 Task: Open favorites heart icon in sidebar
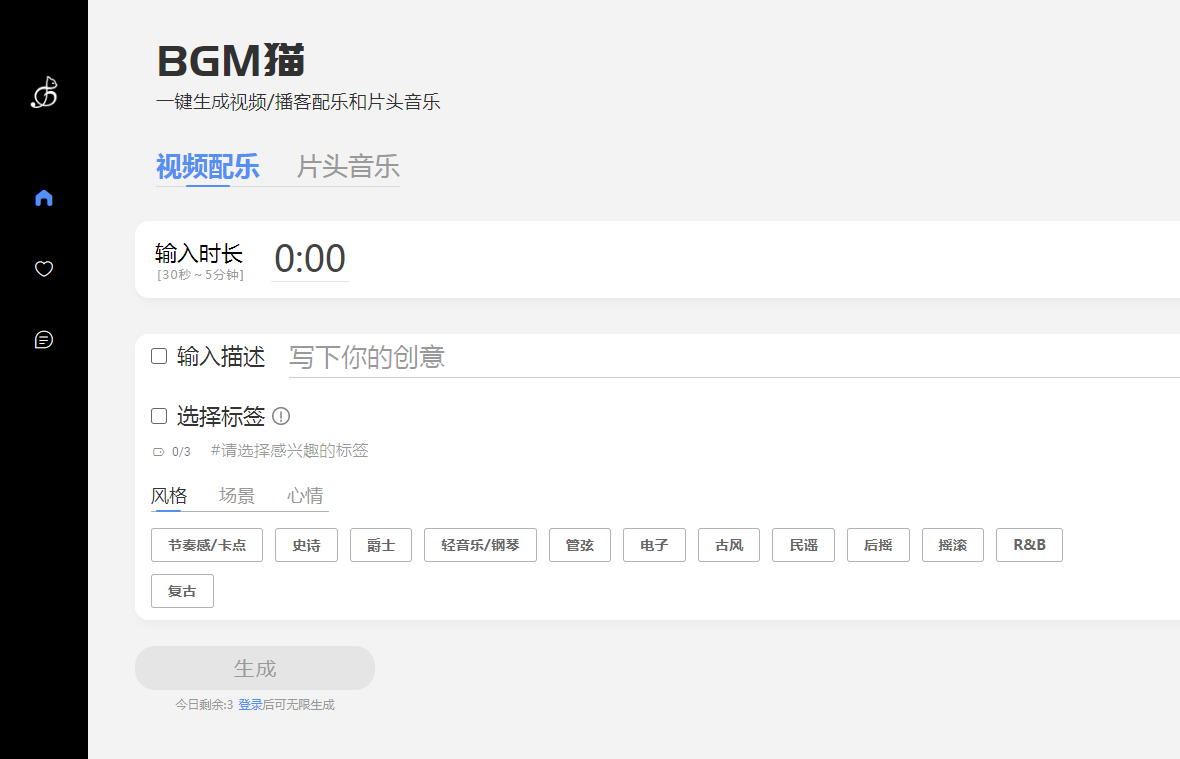pyautogui.click(x=44, y=269)
